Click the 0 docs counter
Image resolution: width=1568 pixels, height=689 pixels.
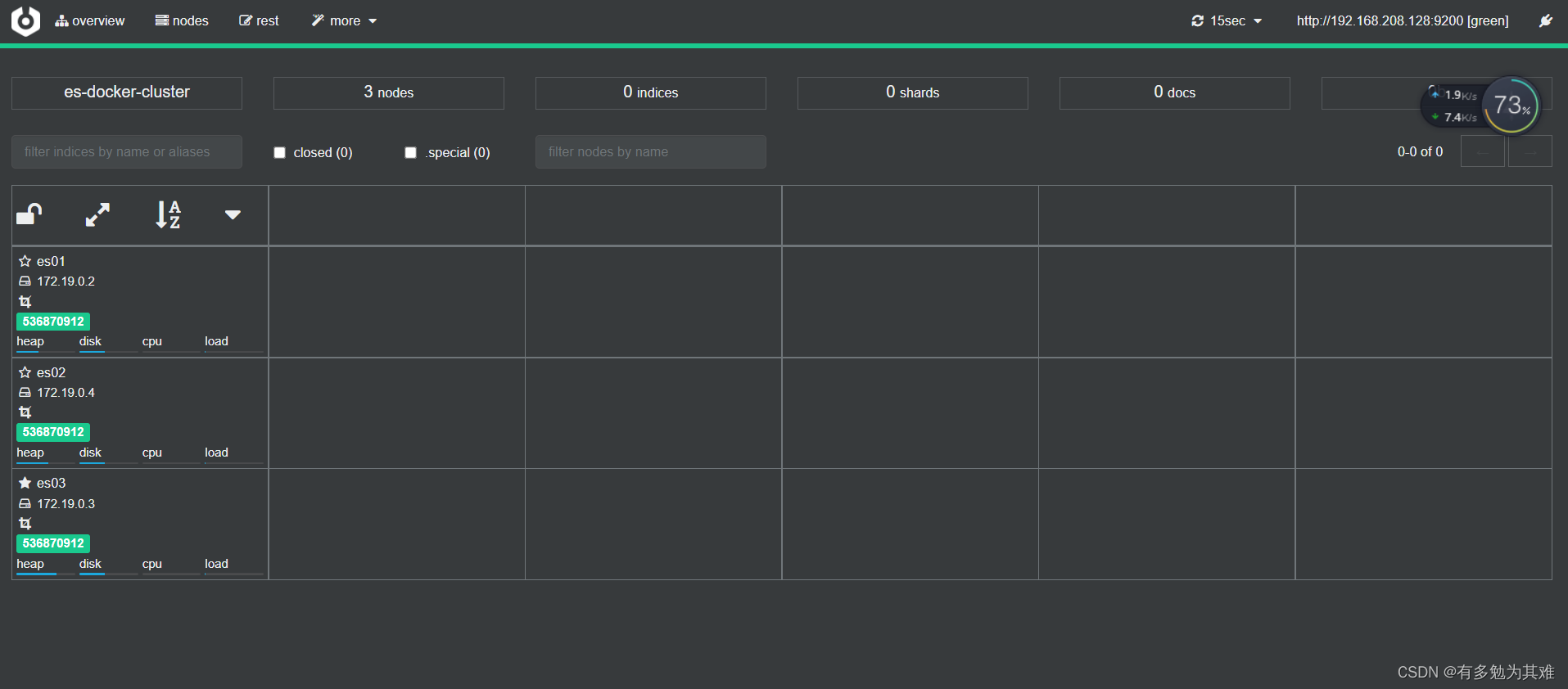pos(1175,92)
